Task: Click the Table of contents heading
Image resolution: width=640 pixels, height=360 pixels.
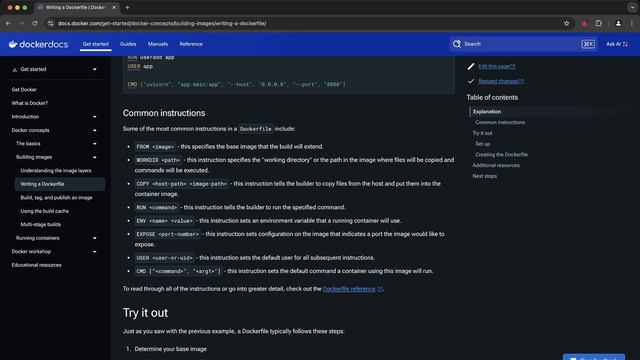Action: 492,98
